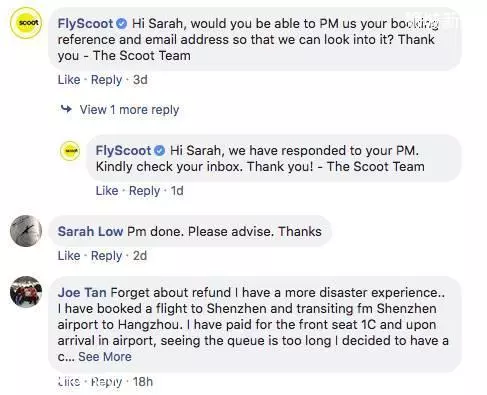Open the 3d timestamp on first comment
The image size is (487, 395).
coord(140,80)
